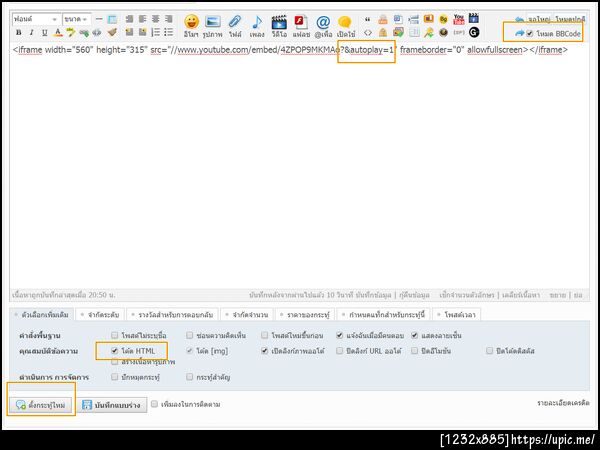Insert a table with the grid icon
This screenshot has height=450, width=600.
[112, 19]
